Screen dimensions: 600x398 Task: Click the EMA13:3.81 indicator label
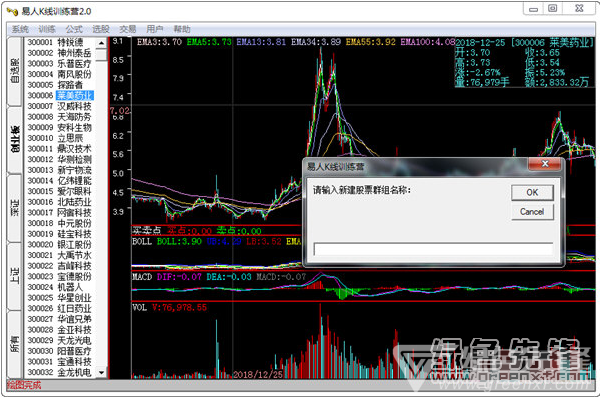(261, 42)
